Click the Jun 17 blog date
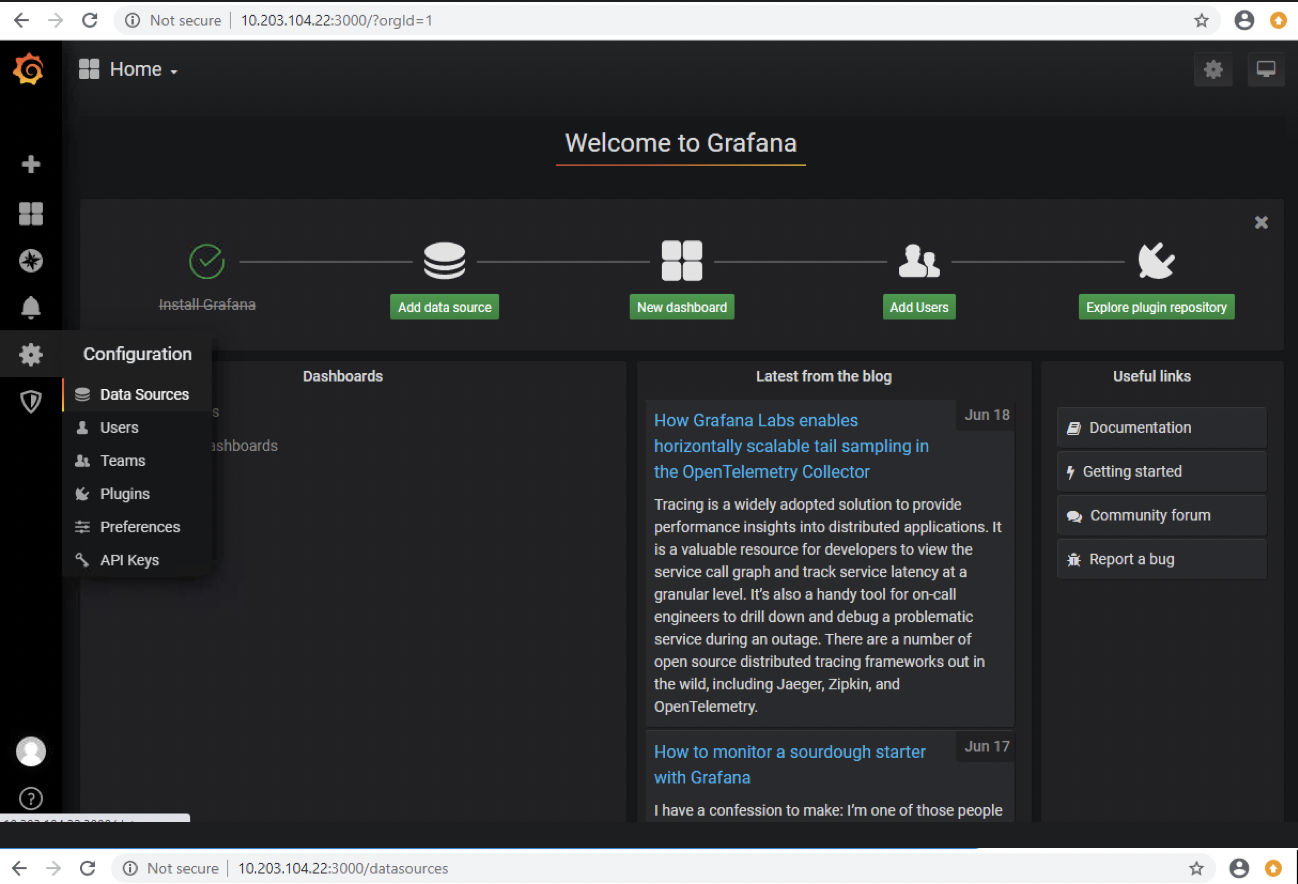Image resolution: width=1298 pixels, height=884 pixels. coord(987,746)
